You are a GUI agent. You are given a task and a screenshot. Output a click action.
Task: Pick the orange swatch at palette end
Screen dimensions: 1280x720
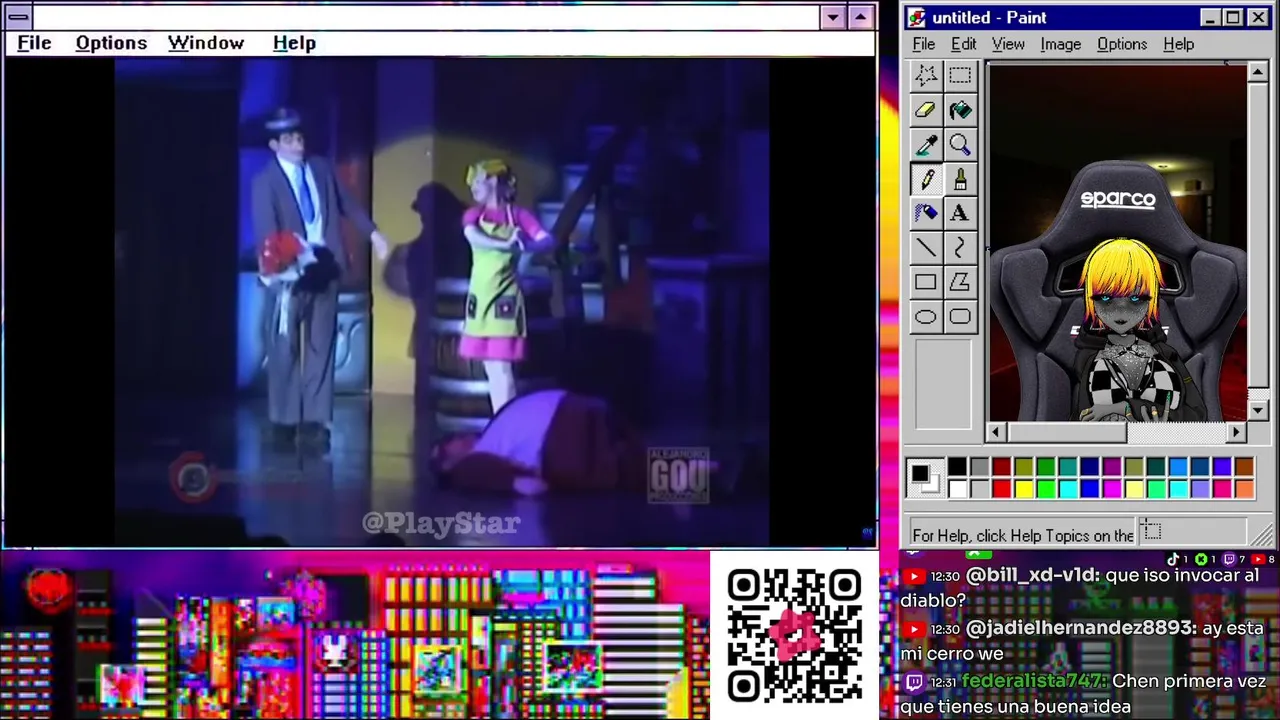pyautogui.click(x=1244, y=489)
